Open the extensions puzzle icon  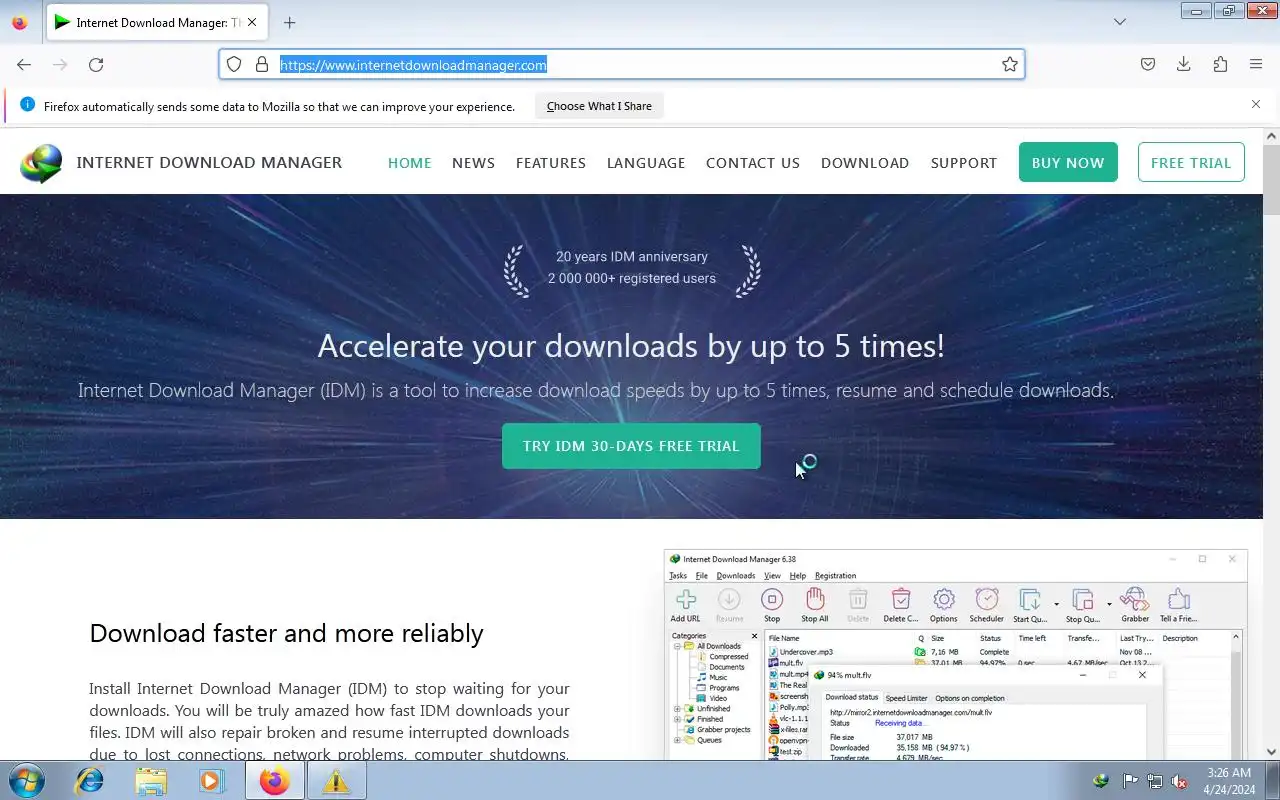[x=1220, y=64]
